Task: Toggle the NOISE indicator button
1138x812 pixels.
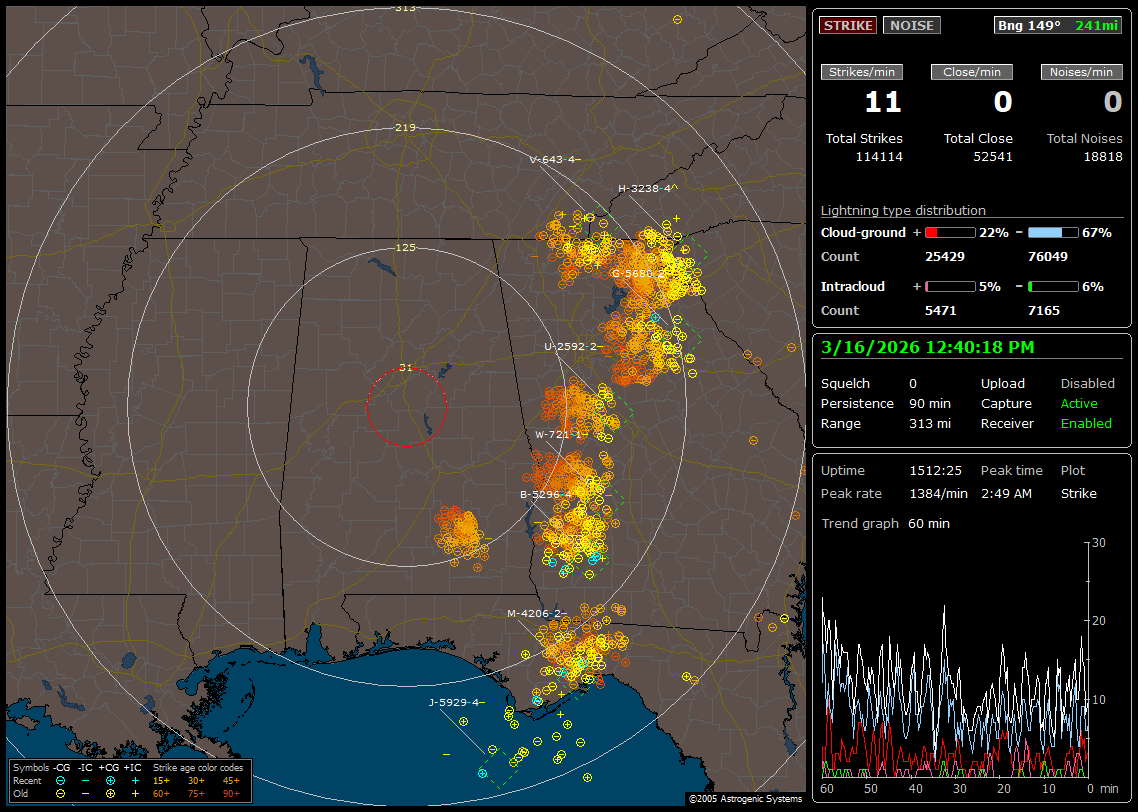Action: [x=911, y=25]
